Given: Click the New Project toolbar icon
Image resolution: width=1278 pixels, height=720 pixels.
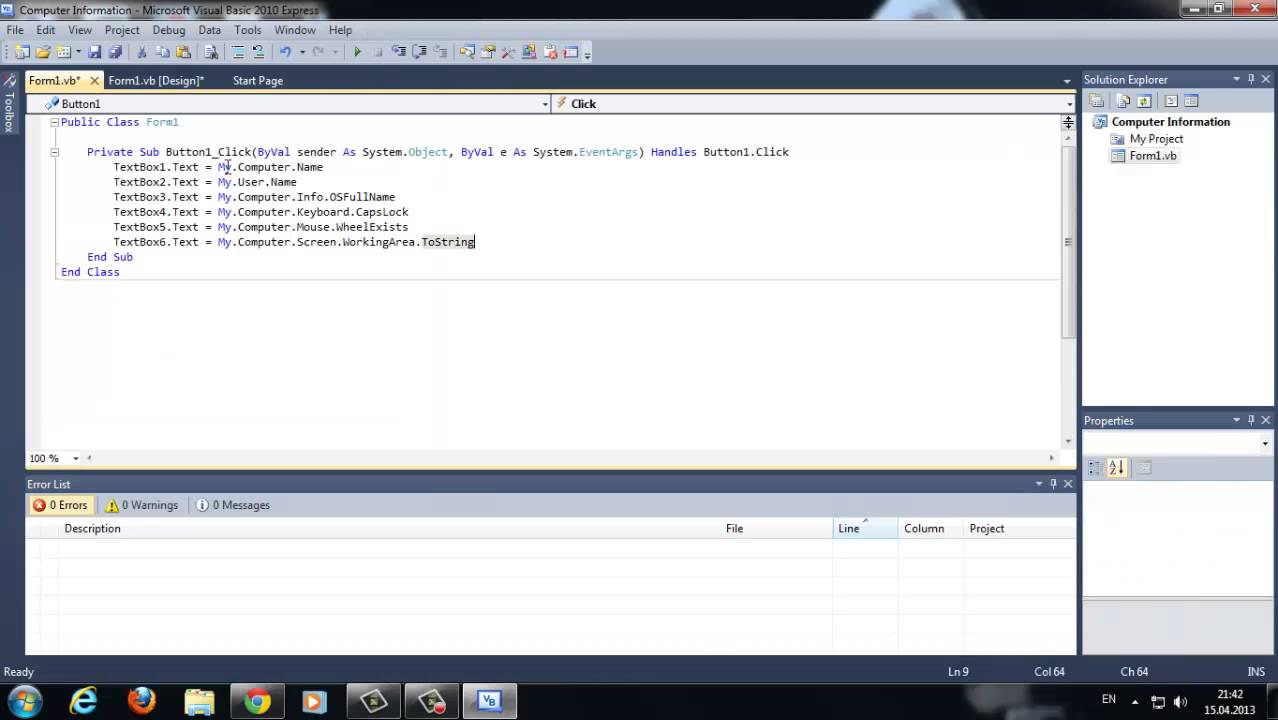Looking at the screenshot, I should pos(21,52).
